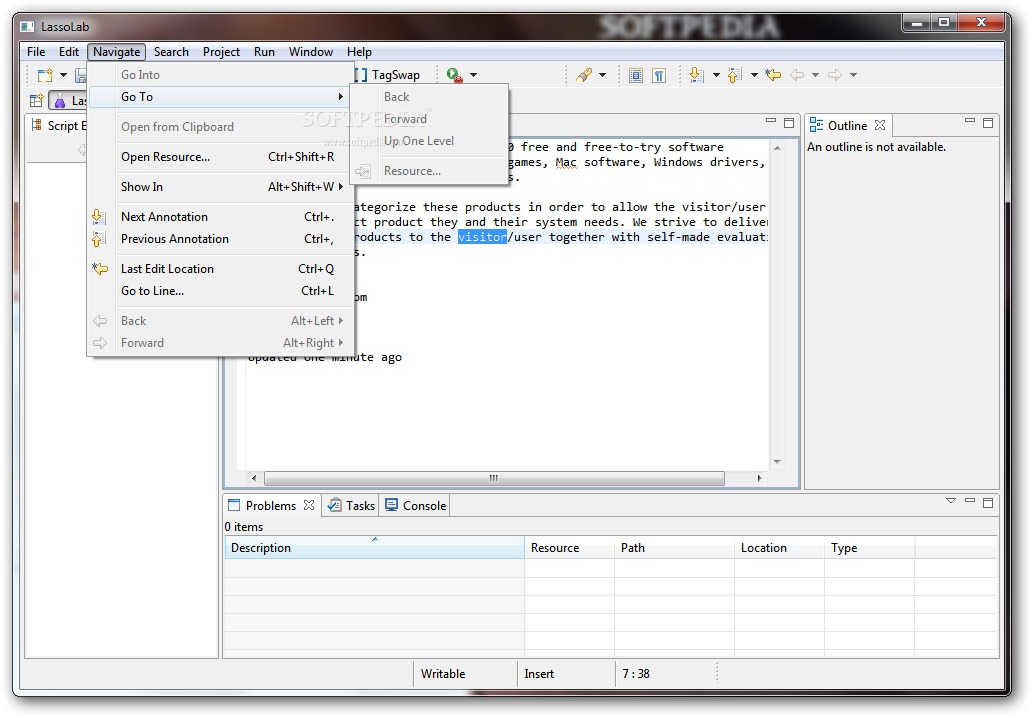Image resolution: width=1032 pixels, height=717 pixels.
Task: Open the Problems view menu triangle
Action: (950, 502)
